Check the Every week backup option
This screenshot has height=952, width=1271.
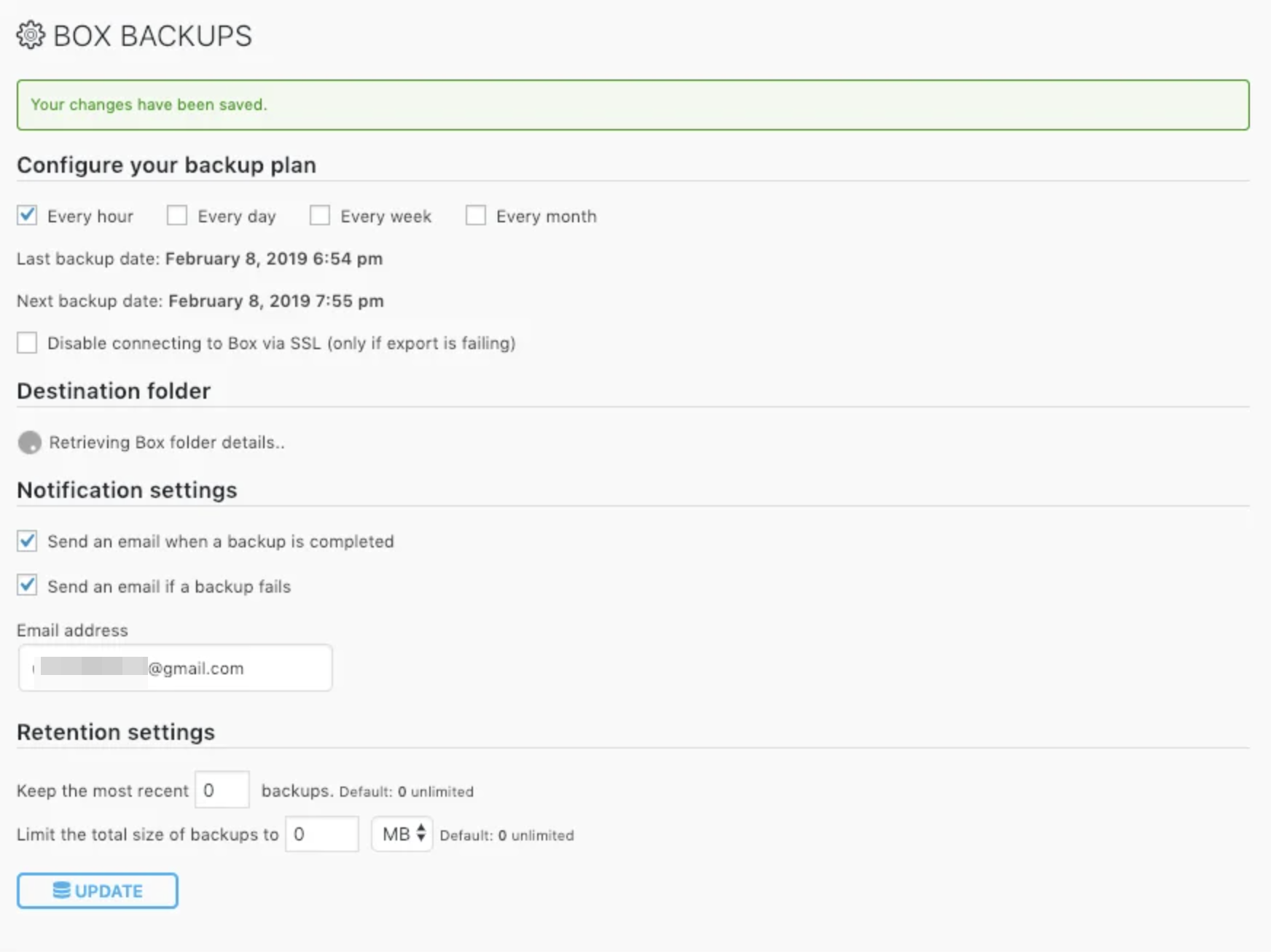320,216
